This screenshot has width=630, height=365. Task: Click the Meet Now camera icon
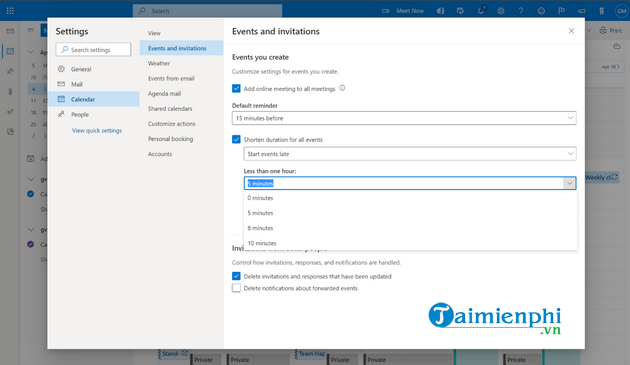point(385,11)
